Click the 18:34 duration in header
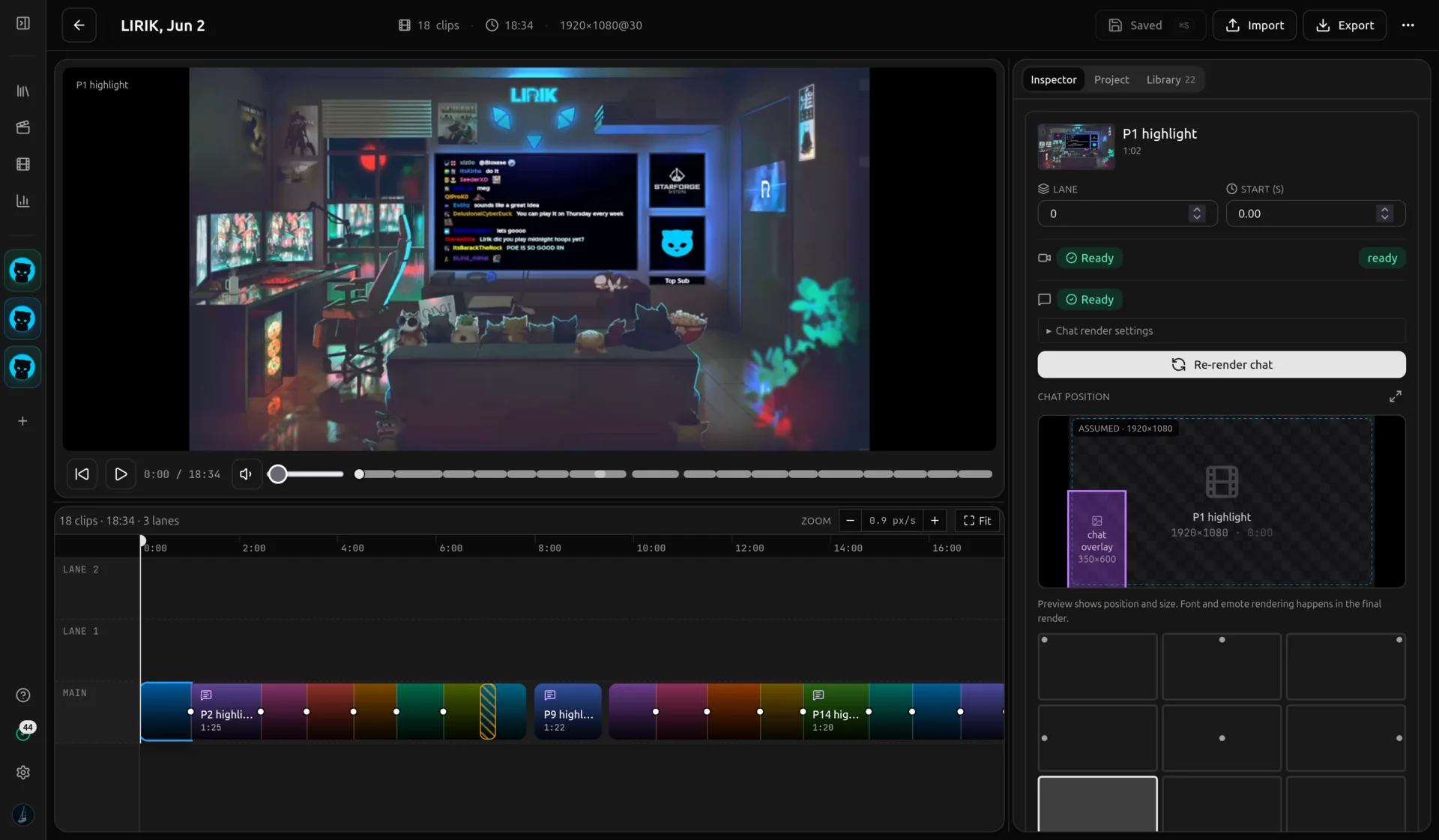1439x840 pixels. tap(510, 25)
